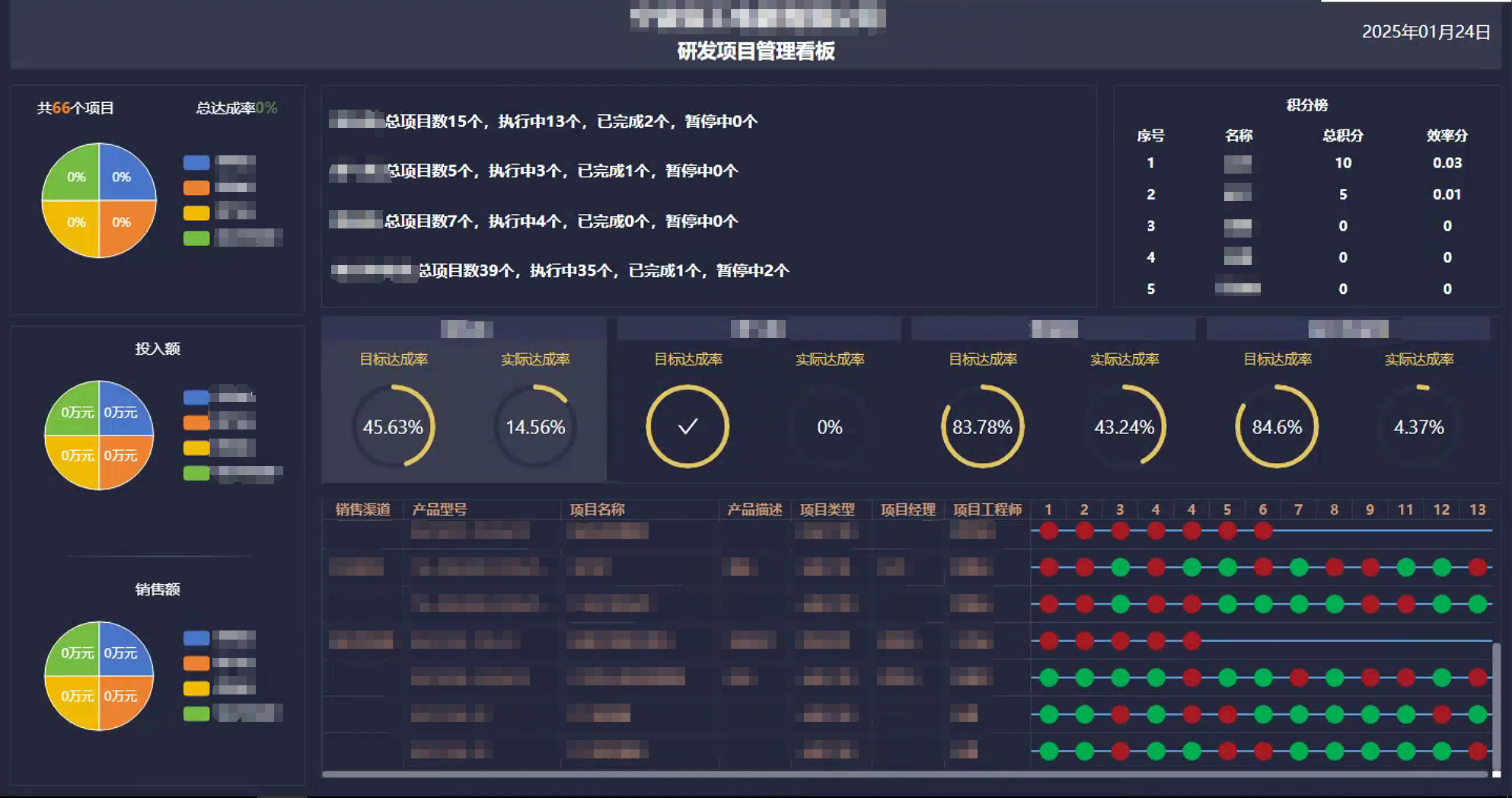This screenshot has width=1512, height=798.
Task: Click the 4.37% actual achievement gauge
Action: (x=1418, y=426)
